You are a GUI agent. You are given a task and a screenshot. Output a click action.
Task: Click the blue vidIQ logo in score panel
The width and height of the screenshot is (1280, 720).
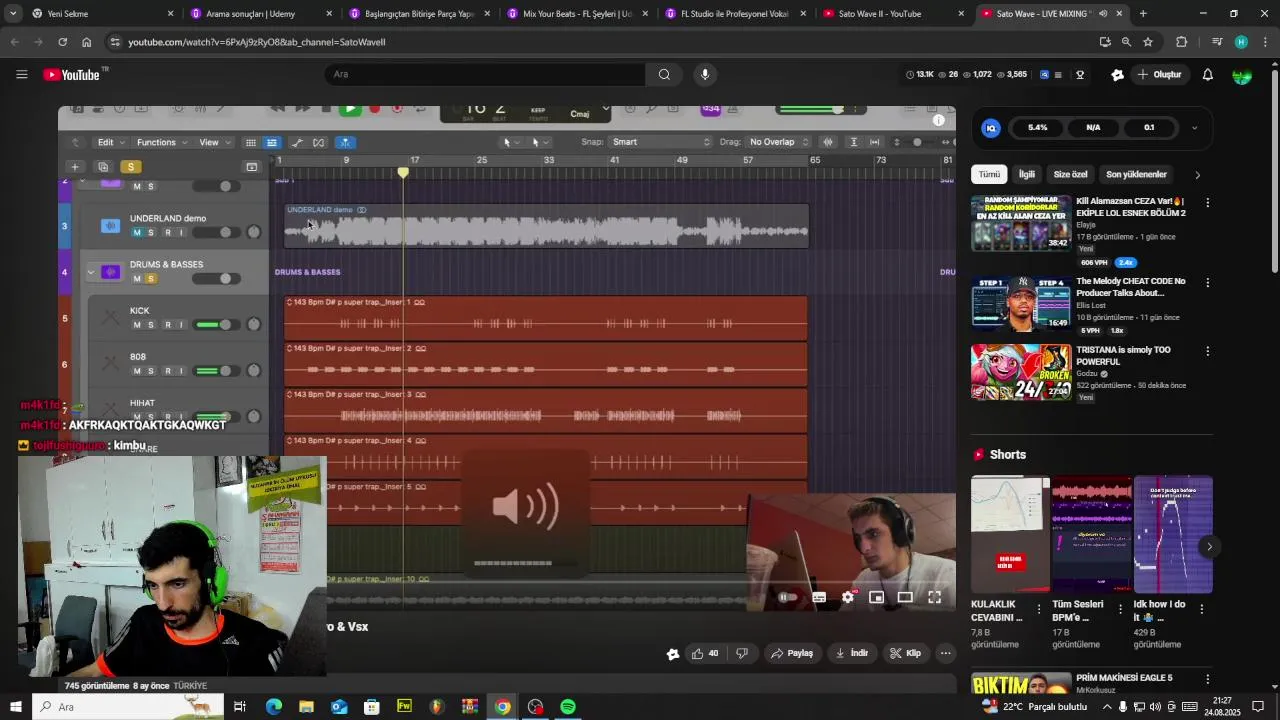(x=991, y=128)
